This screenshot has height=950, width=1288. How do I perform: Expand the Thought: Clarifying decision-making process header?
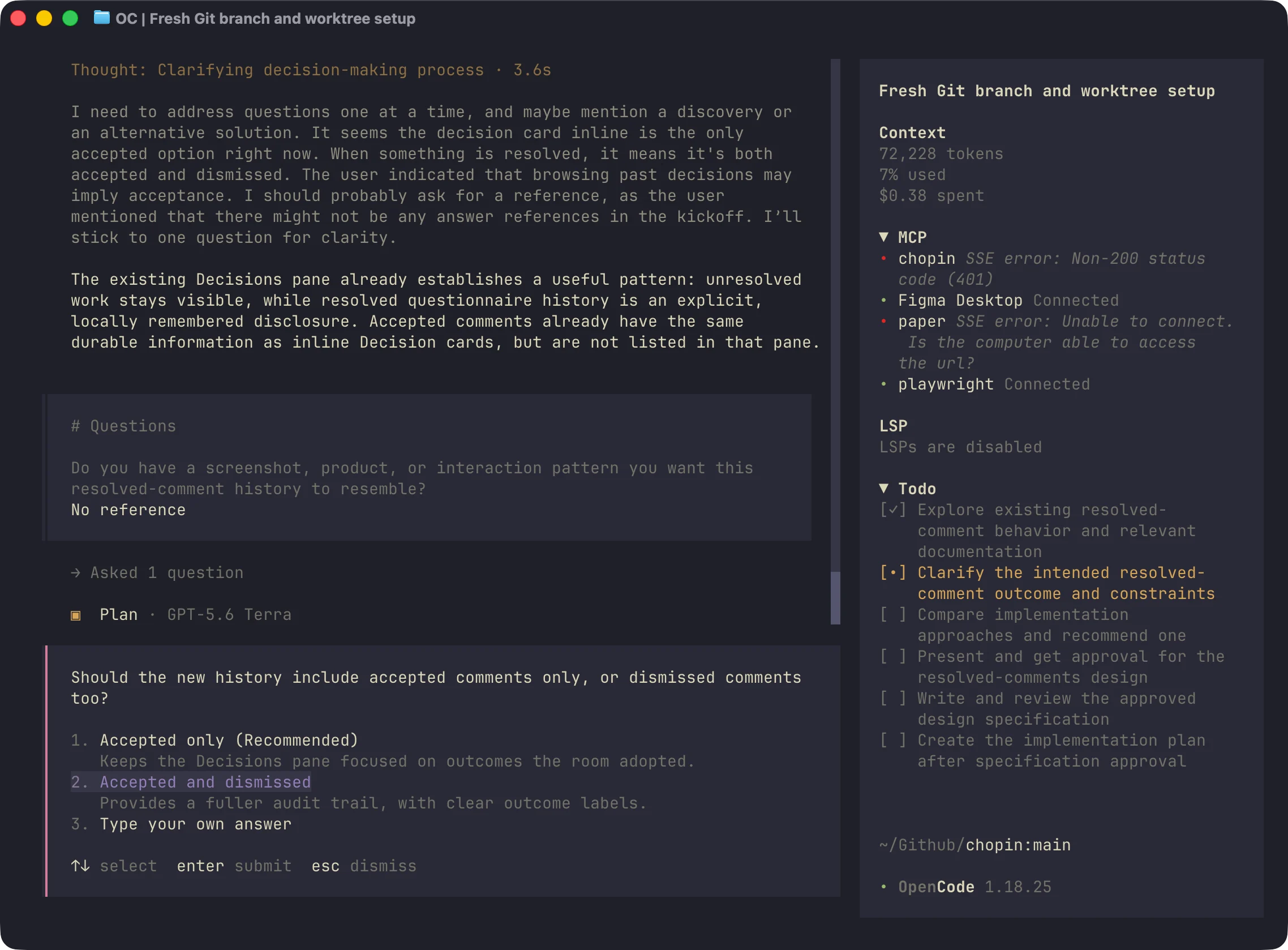pyautogui.click(x=311, y=70)
